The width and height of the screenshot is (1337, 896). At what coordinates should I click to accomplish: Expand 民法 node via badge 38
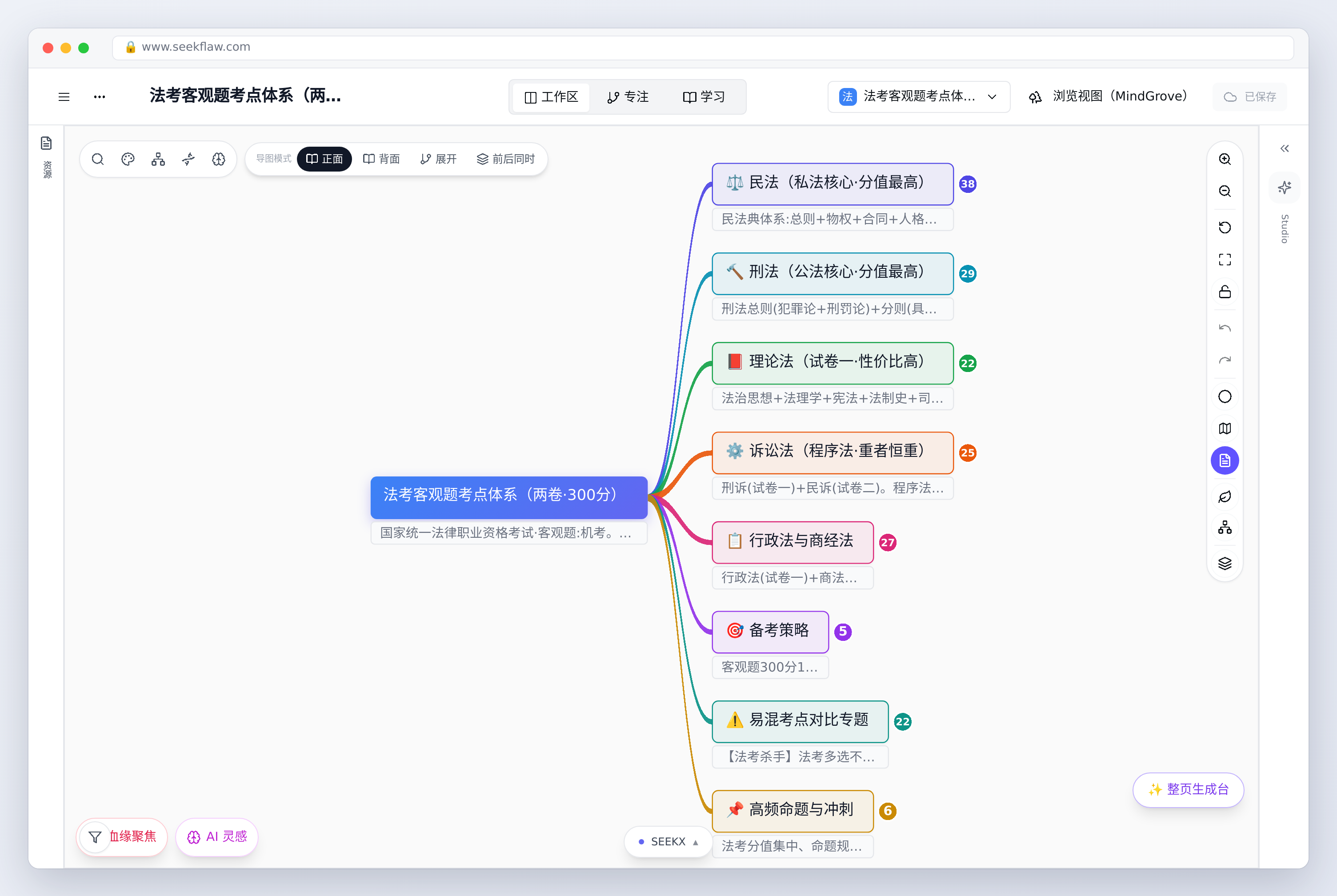click(x=967, y=184)
